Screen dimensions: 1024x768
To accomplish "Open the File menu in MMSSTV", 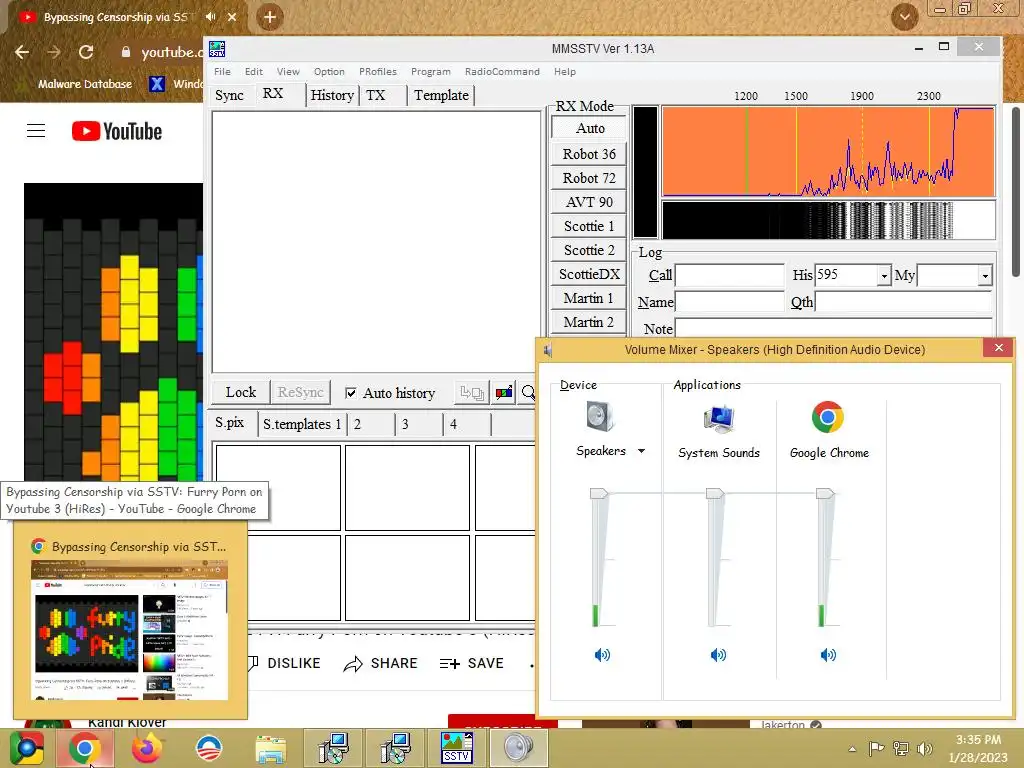I will click(222, 71).
